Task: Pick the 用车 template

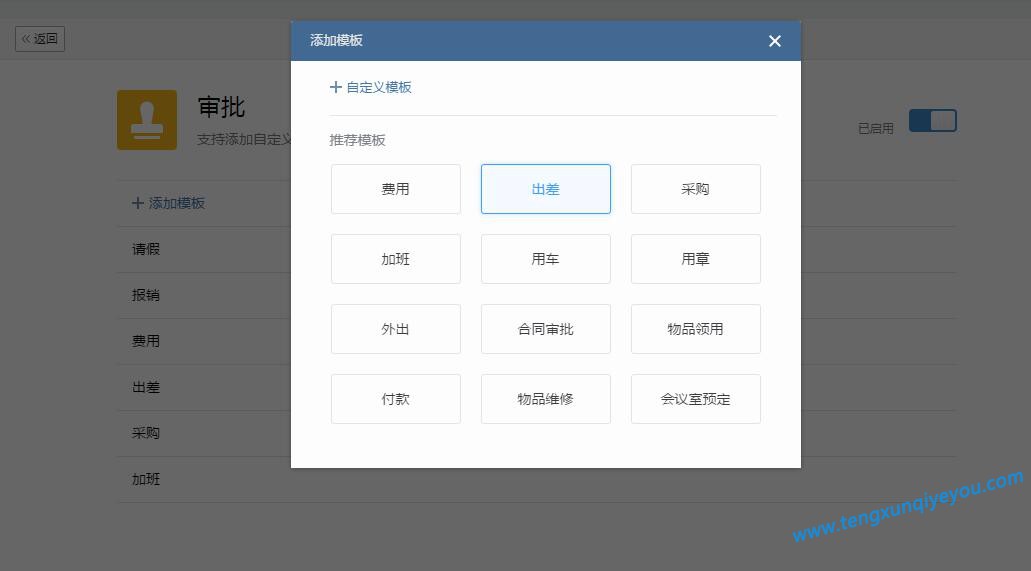Action: point(546,259)
